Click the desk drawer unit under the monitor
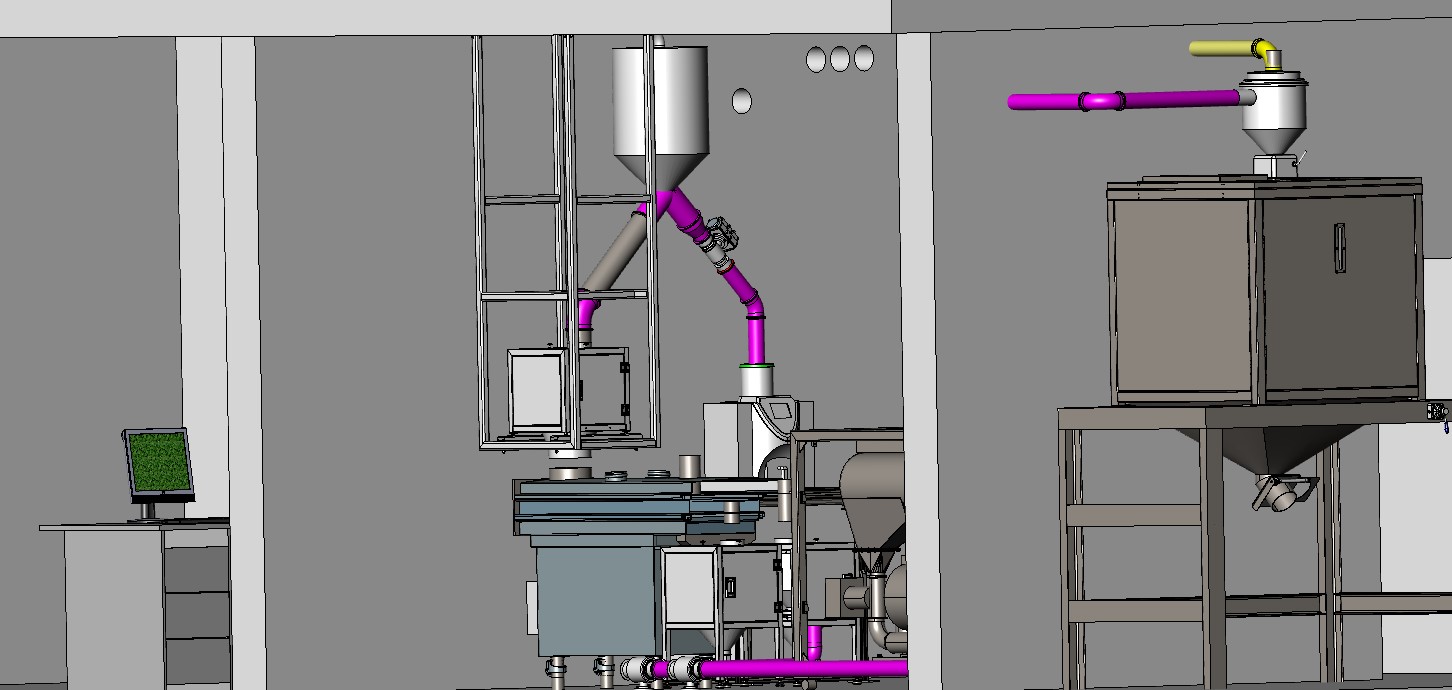Viewport: 1452px width, 690px height. tap(196, 607)
